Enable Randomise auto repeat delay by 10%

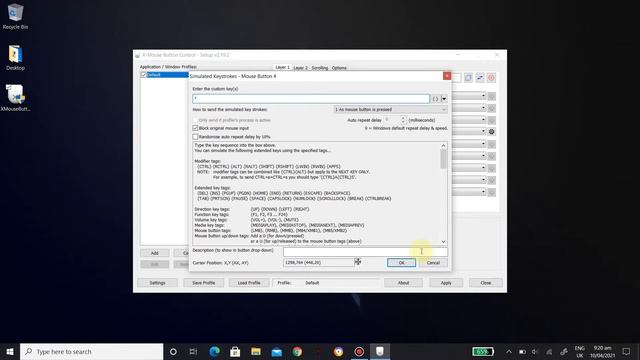195,137
